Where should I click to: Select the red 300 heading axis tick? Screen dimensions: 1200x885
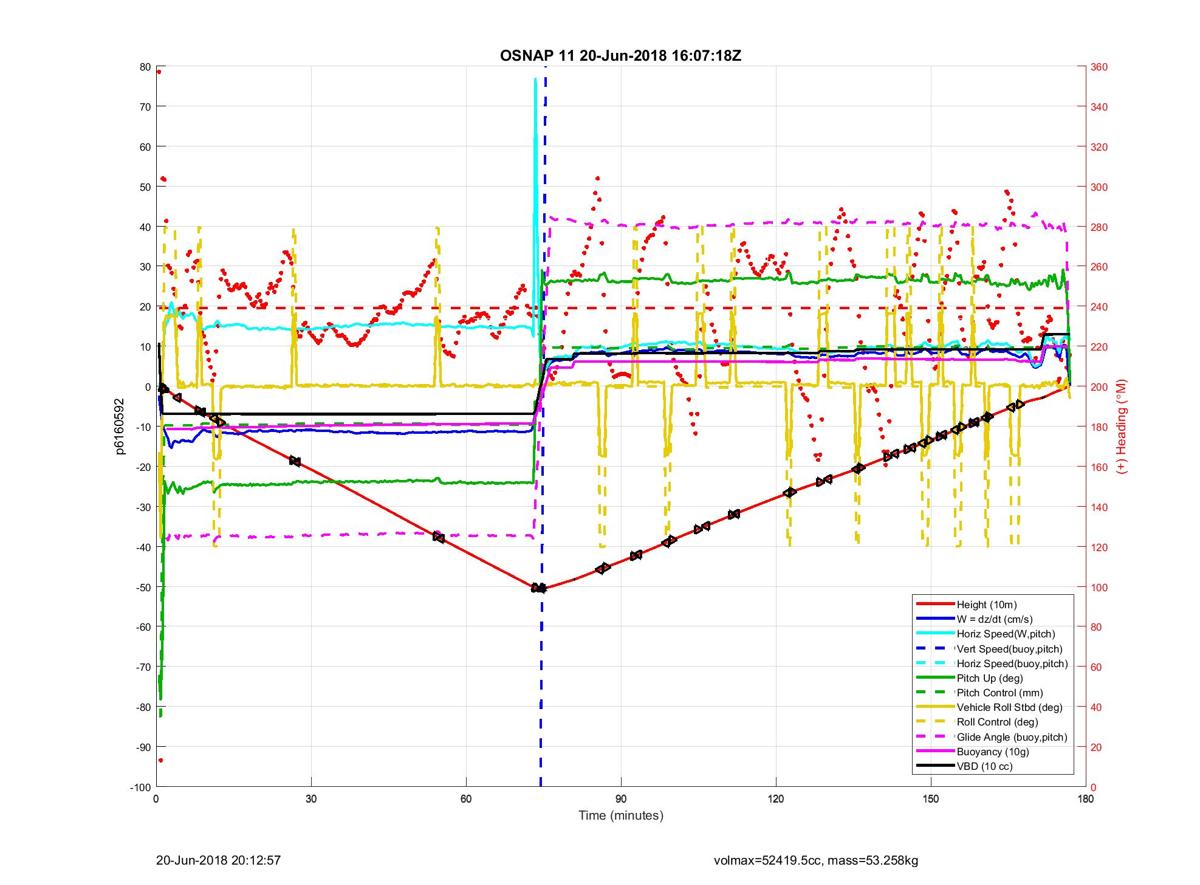(x=1098, y=187)
